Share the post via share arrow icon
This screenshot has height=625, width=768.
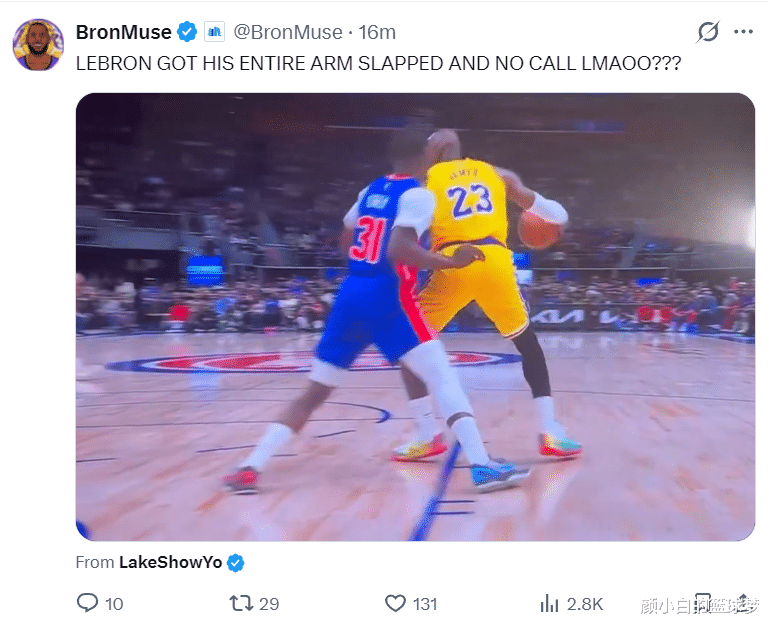tap(744, 603)
